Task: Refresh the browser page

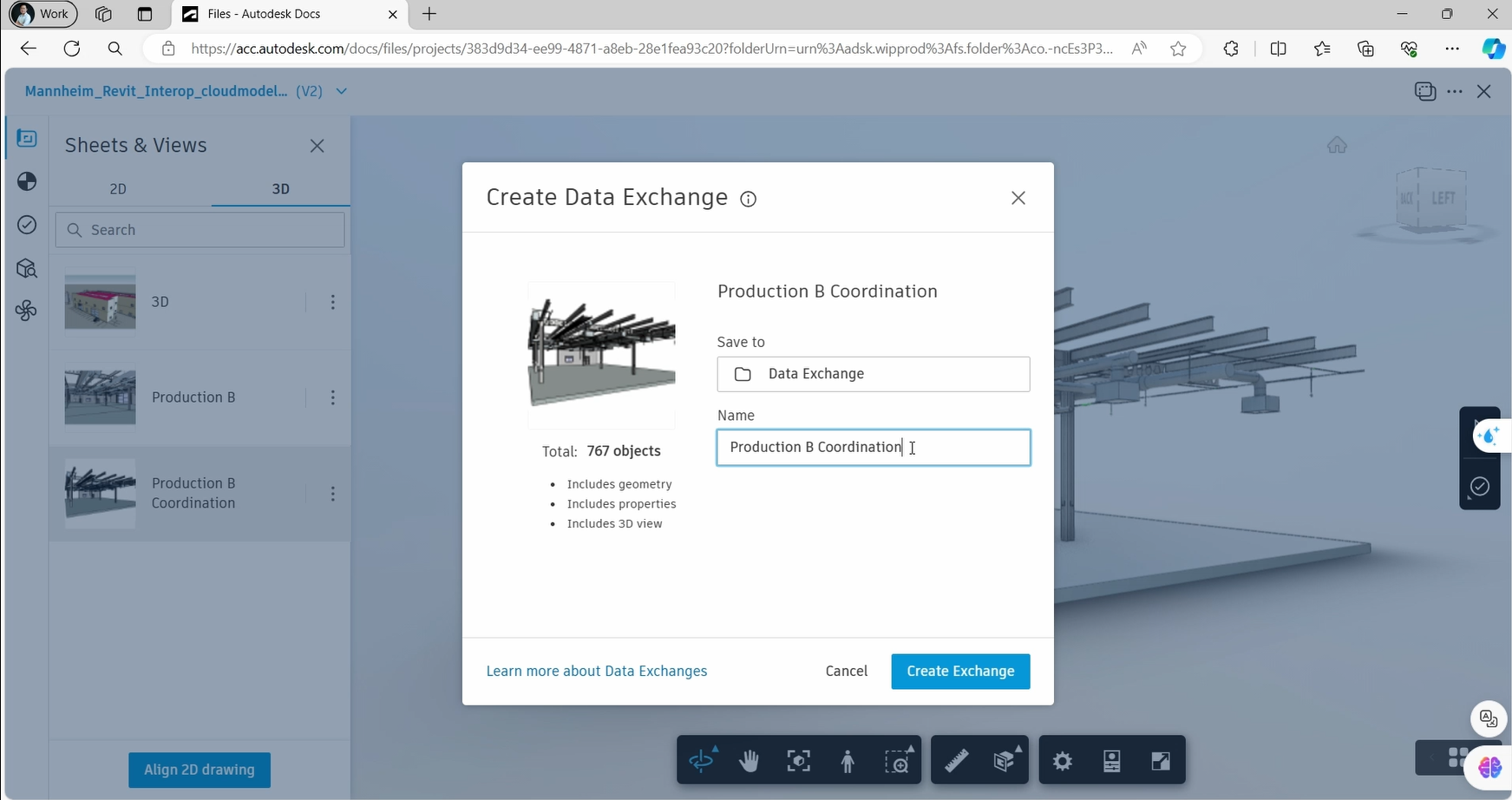Action: point(72,49)
